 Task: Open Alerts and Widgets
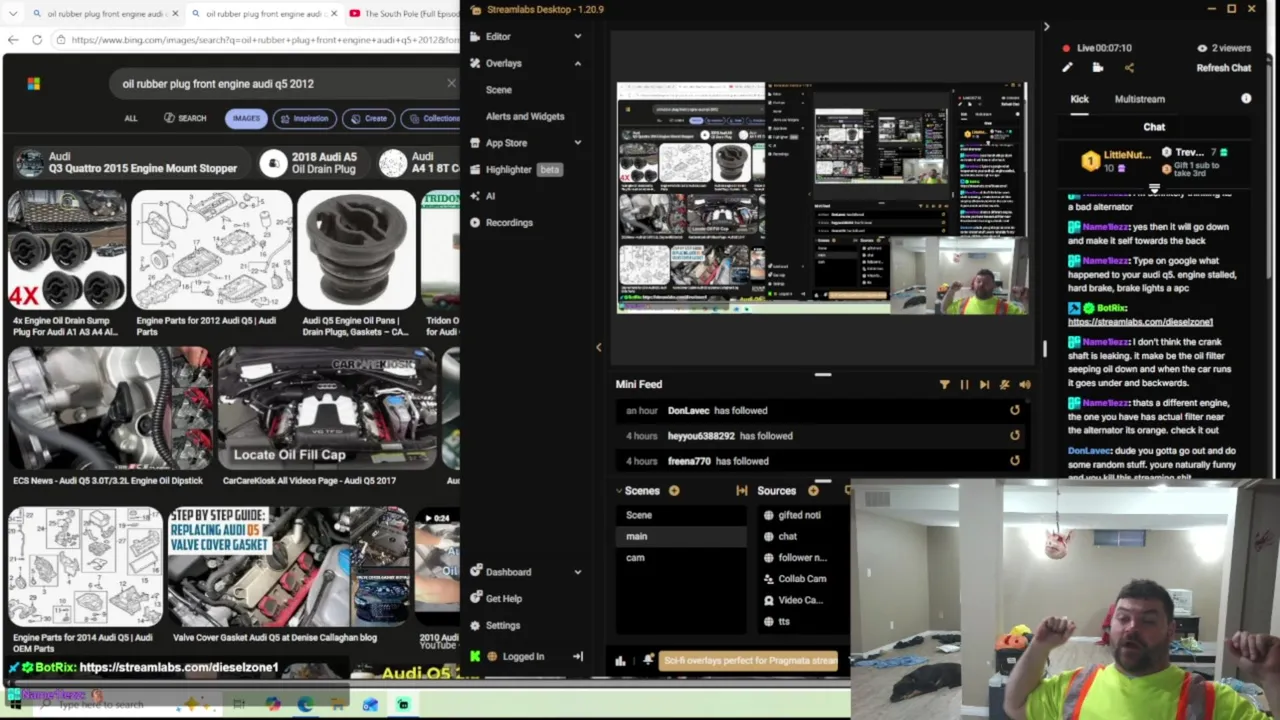(525, 116)
